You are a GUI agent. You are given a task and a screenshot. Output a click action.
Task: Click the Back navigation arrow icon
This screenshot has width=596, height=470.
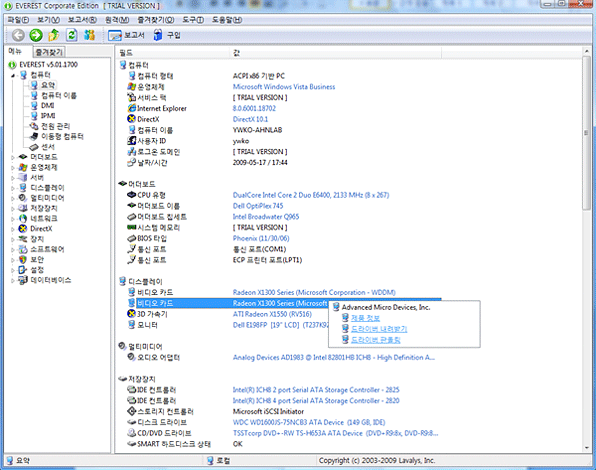coord(18,35)
